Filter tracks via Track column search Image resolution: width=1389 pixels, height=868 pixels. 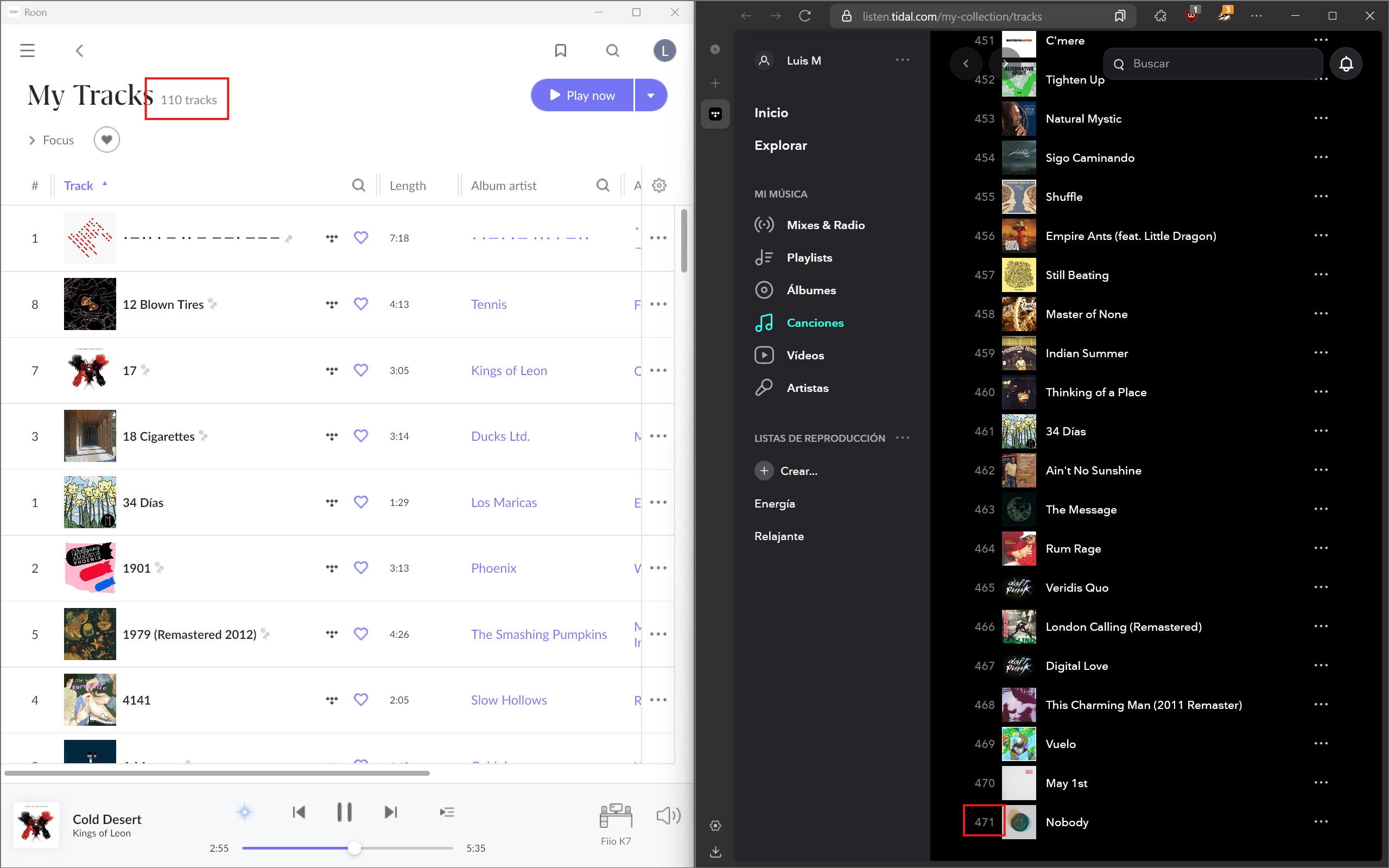pyautogui.click(x=359, y=186)
